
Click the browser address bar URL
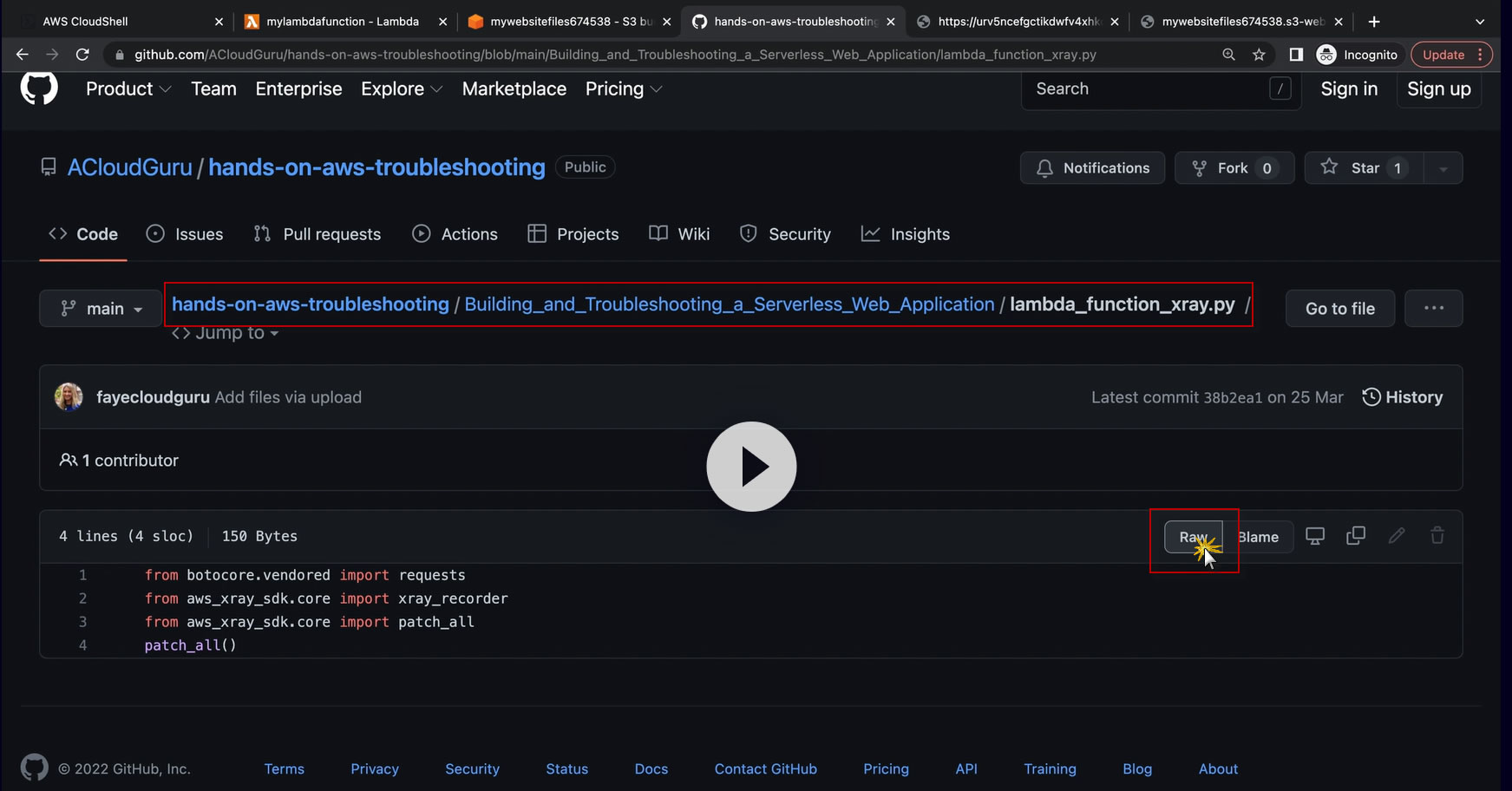pyautogui.click(x=615, y=55)
